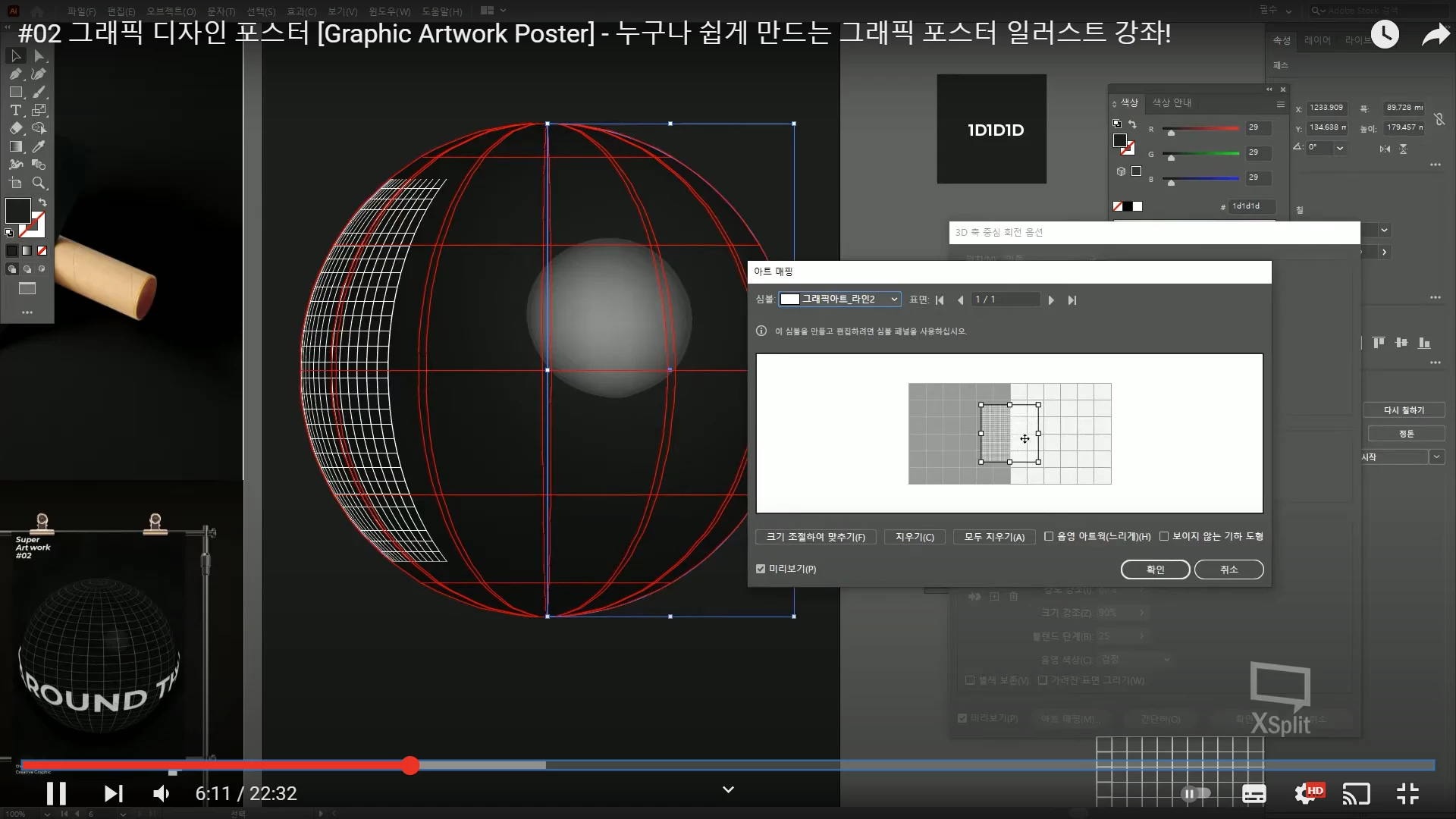1456x819 pixels.
Task: Go to next surface in Art Mapping
Action: click(x=1051, y=300)
